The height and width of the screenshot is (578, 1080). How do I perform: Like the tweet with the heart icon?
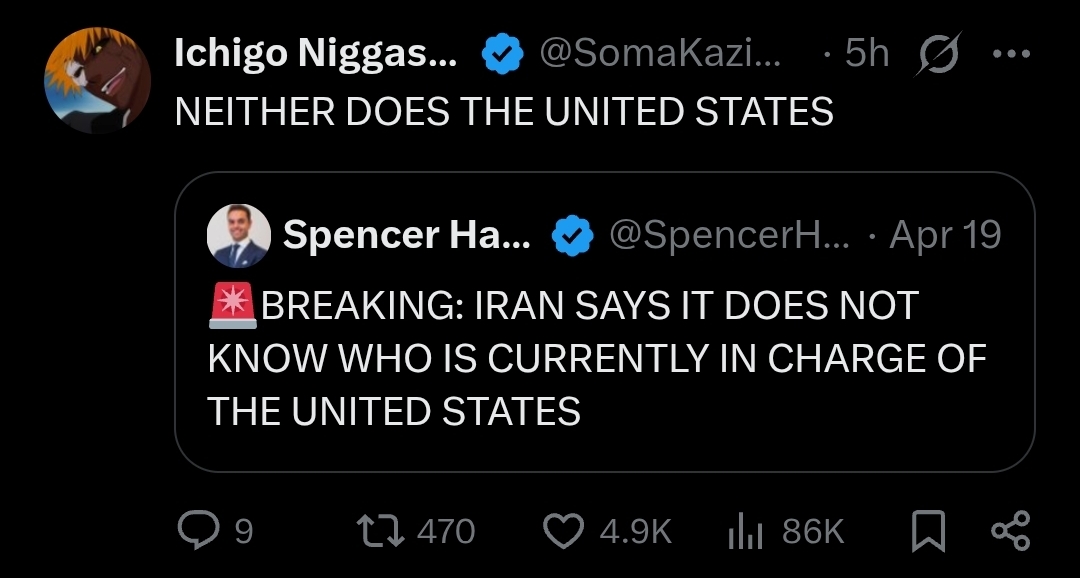(565, 531)
